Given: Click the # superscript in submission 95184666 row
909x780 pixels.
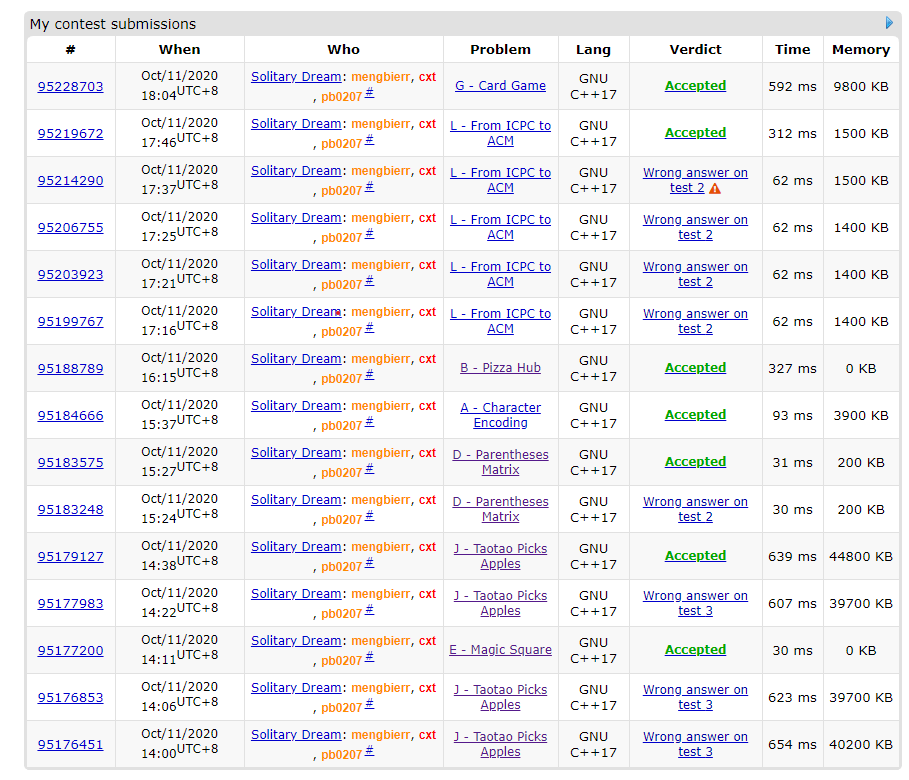Looking at the screenshot, I should point(369,422).
